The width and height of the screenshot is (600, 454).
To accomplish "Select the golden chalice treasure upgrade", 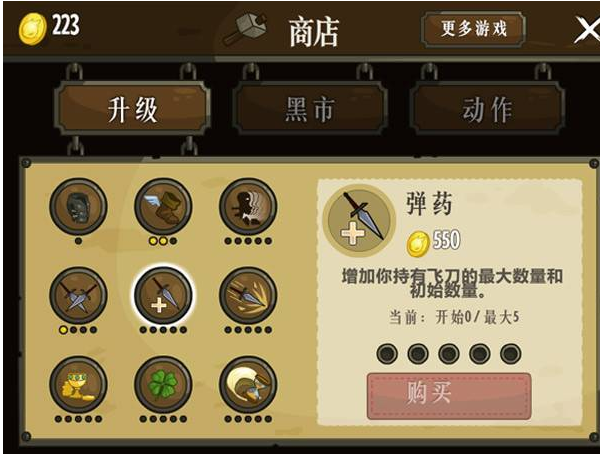I will (78, 385).
